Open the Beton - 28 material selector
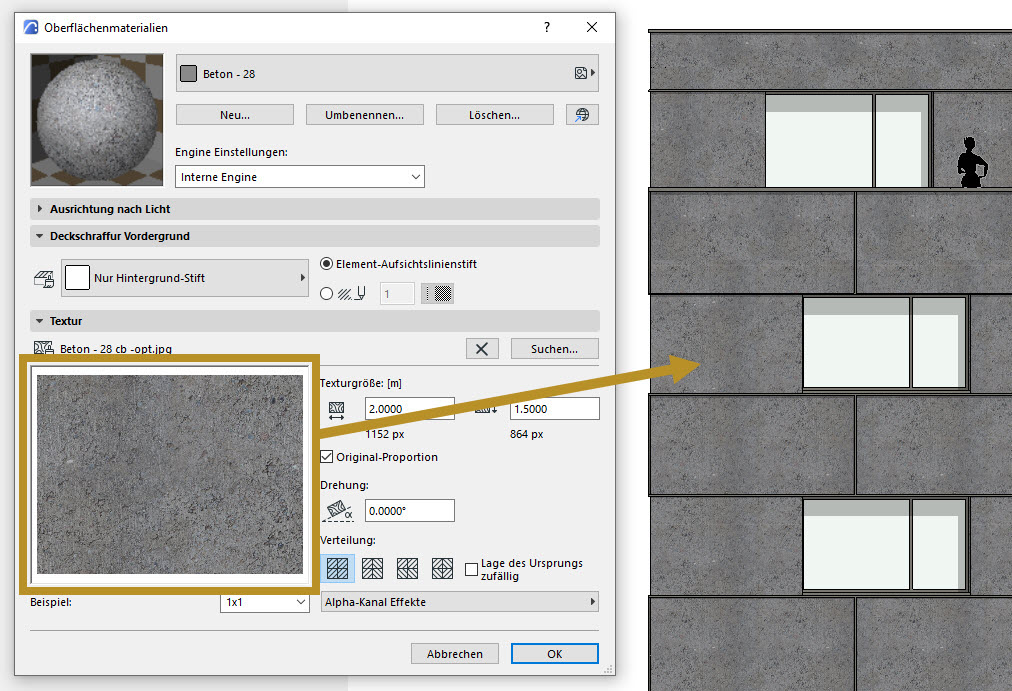Image resolution: width=1012 pixels, height=691 pixels. tap(387, 74)
